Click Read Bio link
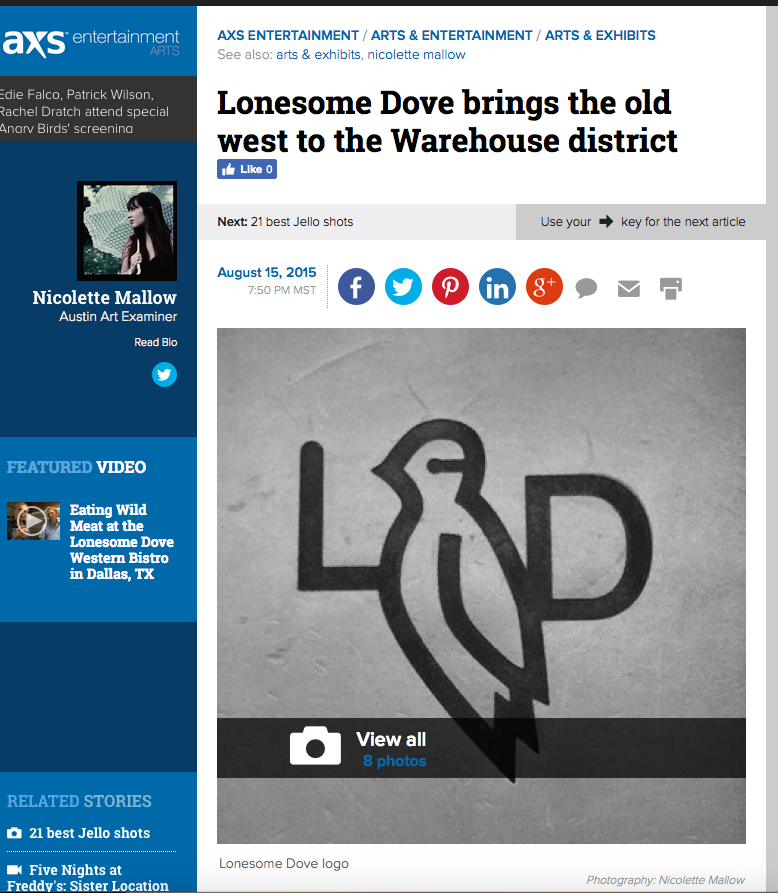 pos(155,342)
